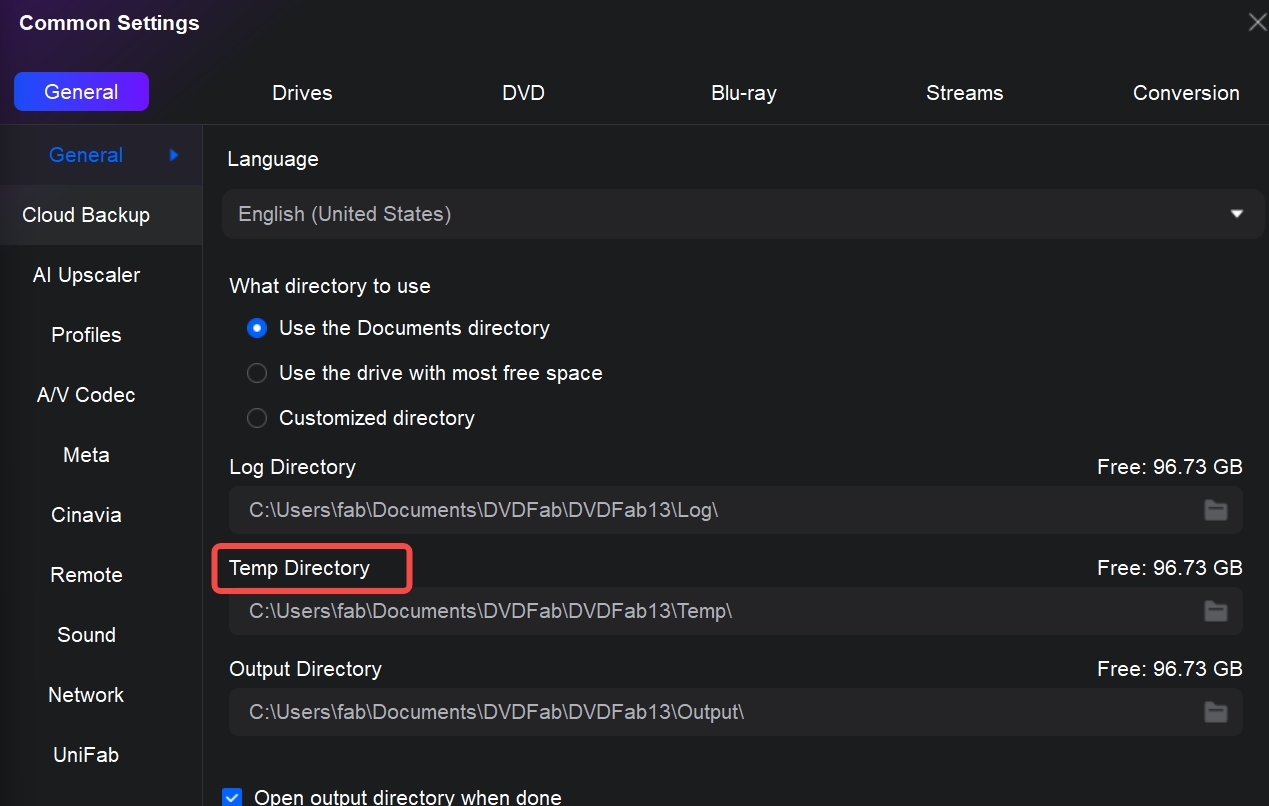Switch to the Conversion tab
1269x806 pixels.
(1186, 93)
